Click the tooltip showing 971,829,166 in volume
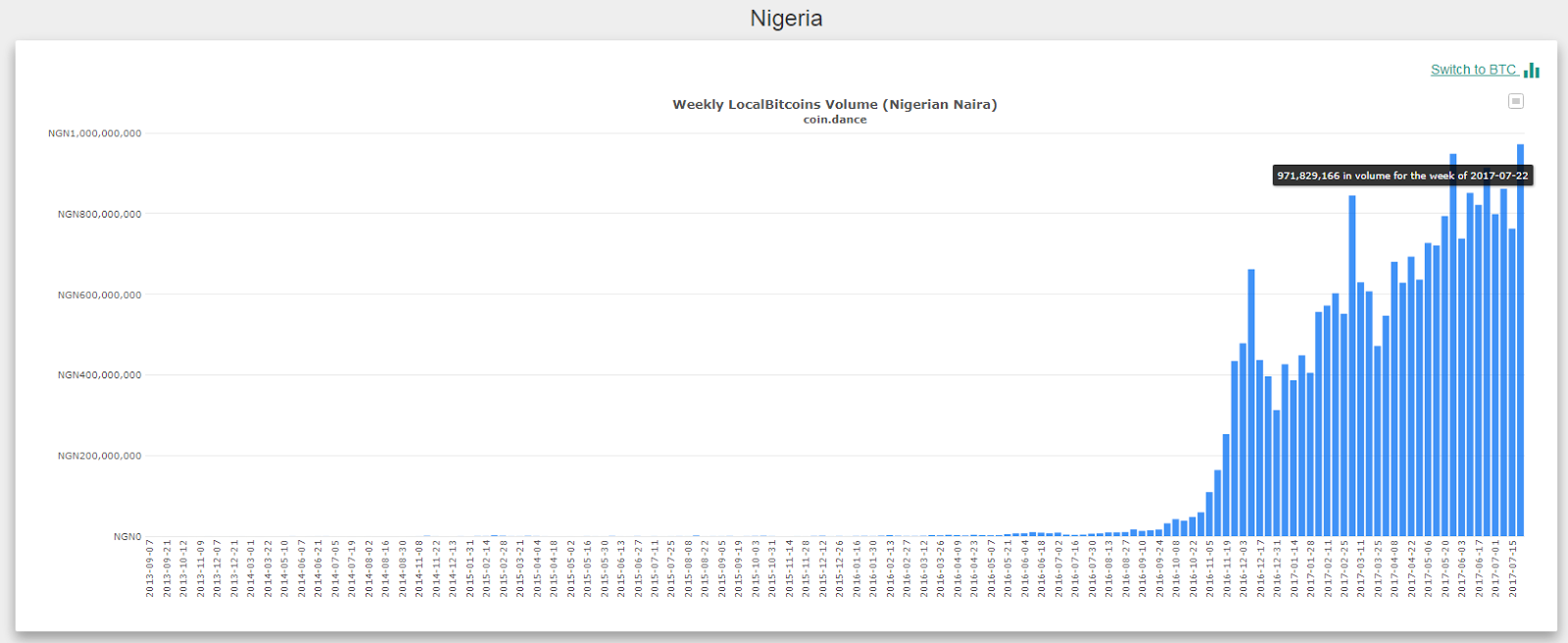Screen dimensions: 1568x643 point(1402,175)
